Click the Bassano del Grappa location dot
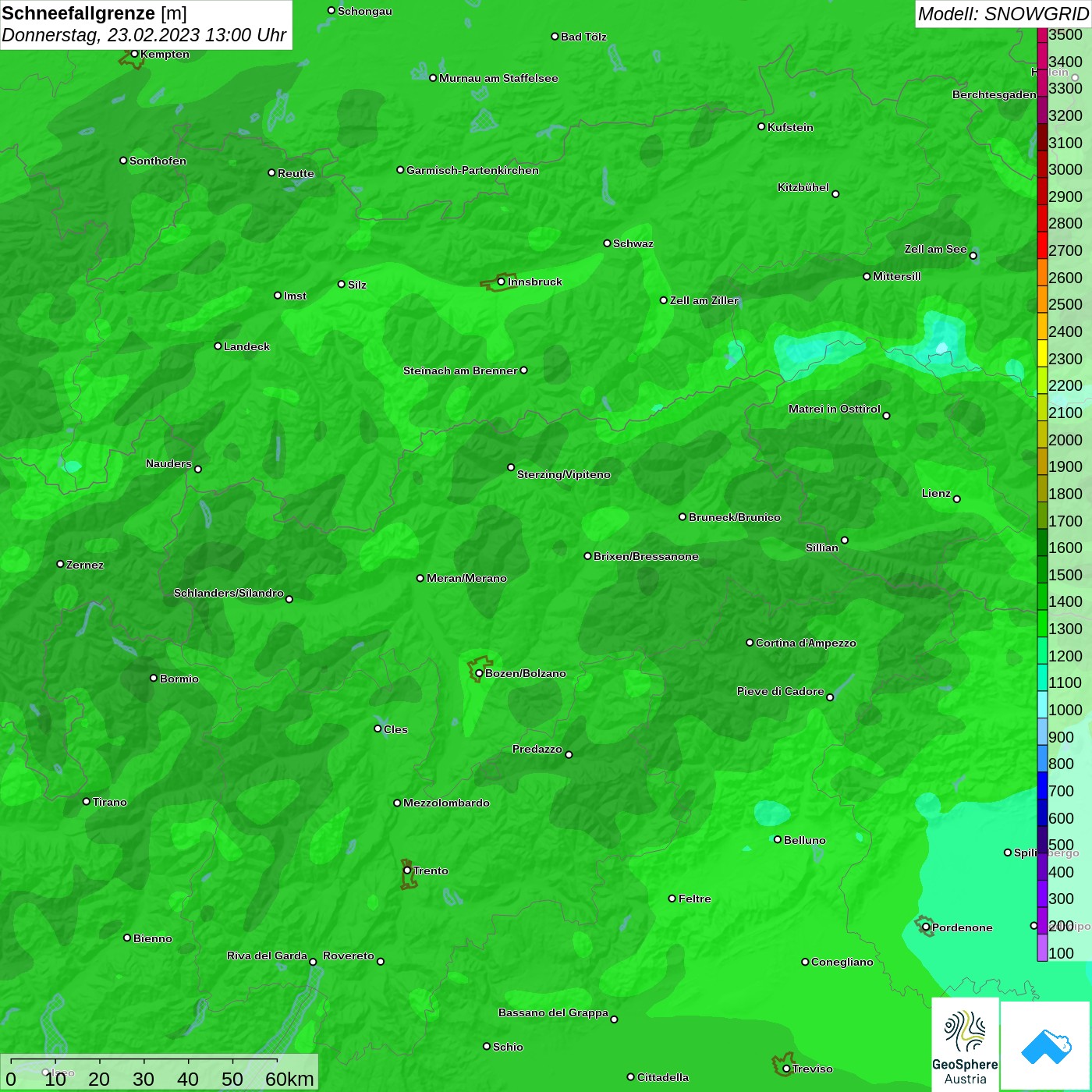The height and width of the screenshot is (1092, 1092). [614, 1019]
